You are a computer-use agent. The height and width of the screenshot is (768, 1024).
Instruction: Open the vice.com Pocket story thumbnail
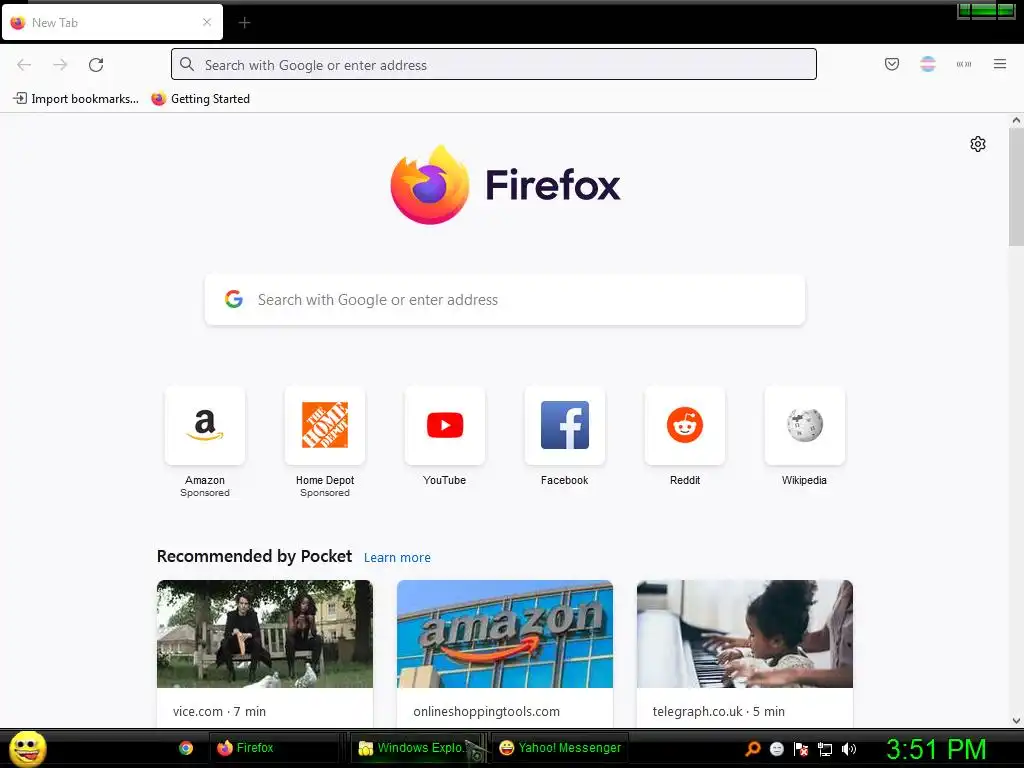click(x=264, y=634)
